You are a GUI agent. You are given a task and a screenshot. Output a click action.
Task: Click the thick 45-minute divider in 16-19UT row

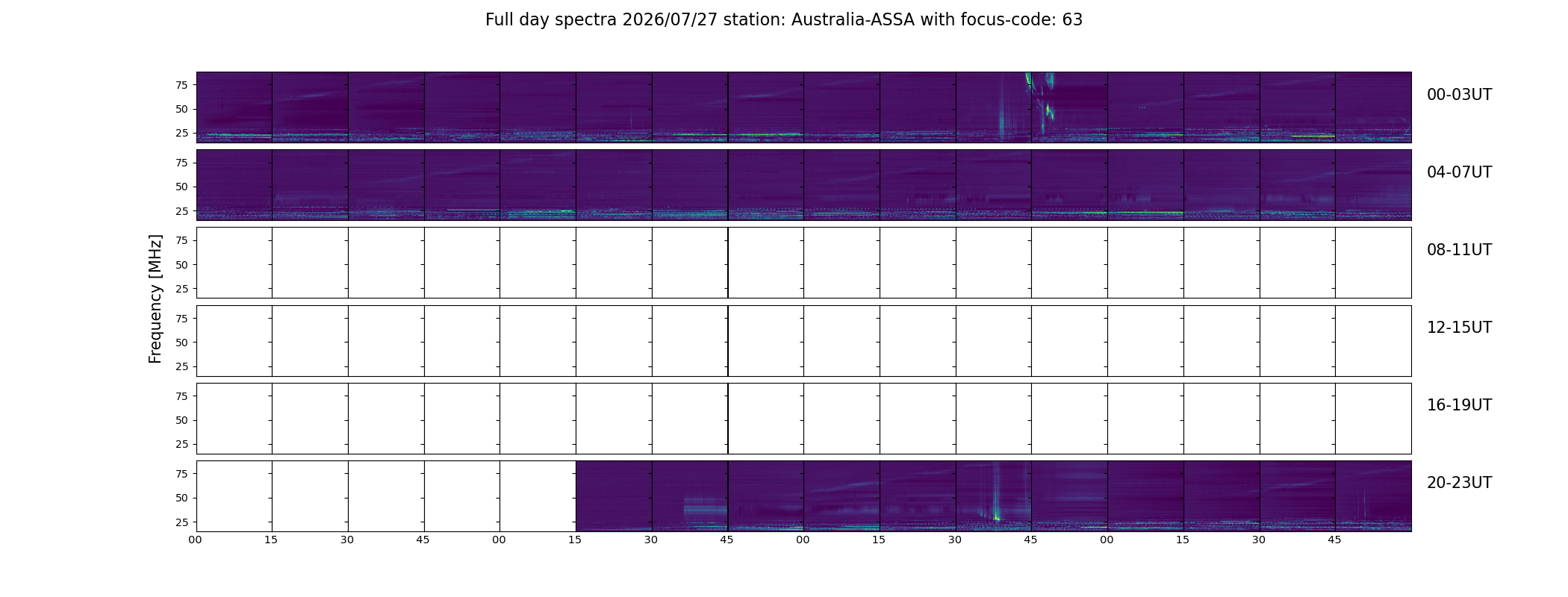(x=728, y=419)
